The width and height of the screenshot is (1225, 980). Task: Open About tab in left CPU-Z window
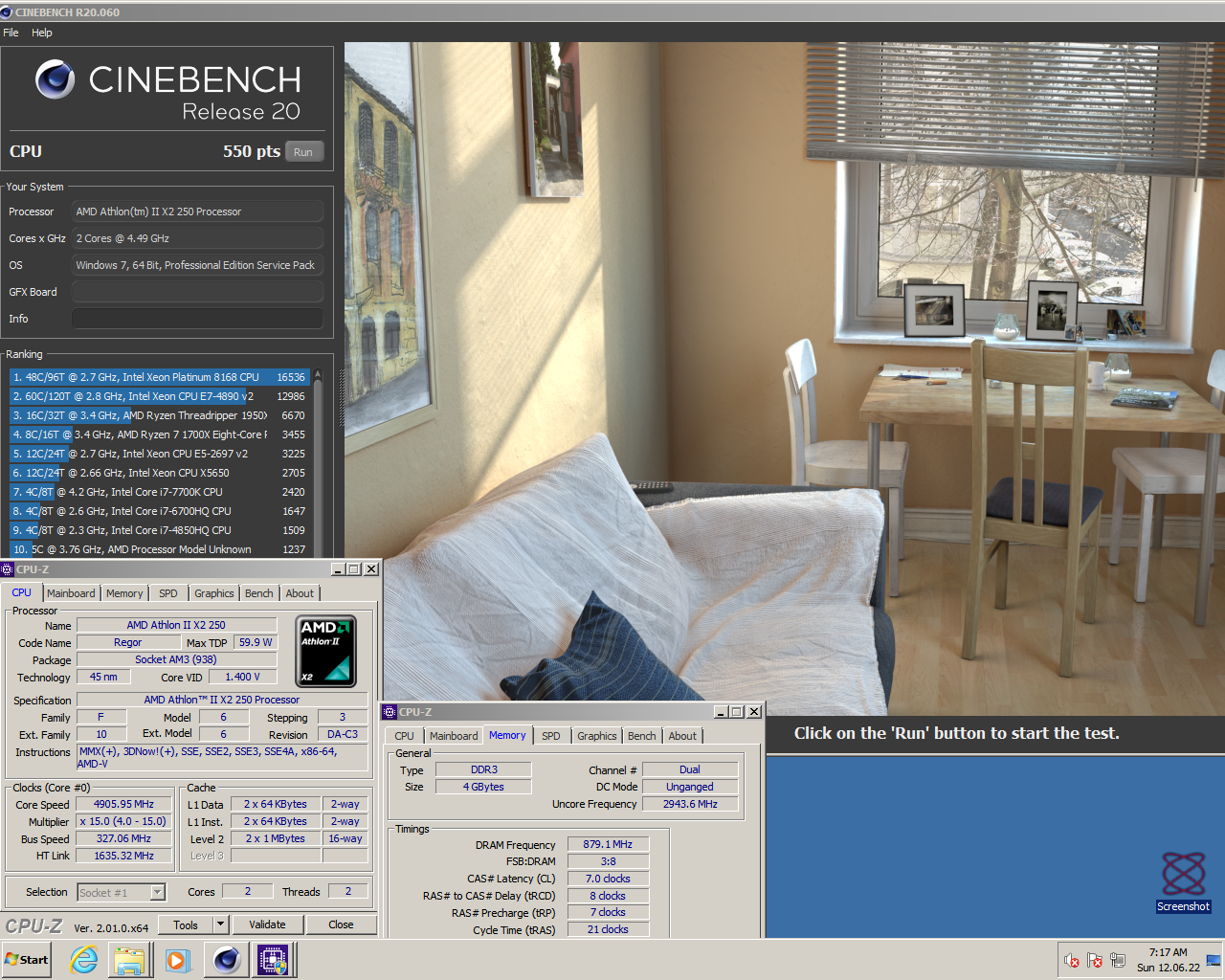(x=300, y=593)
